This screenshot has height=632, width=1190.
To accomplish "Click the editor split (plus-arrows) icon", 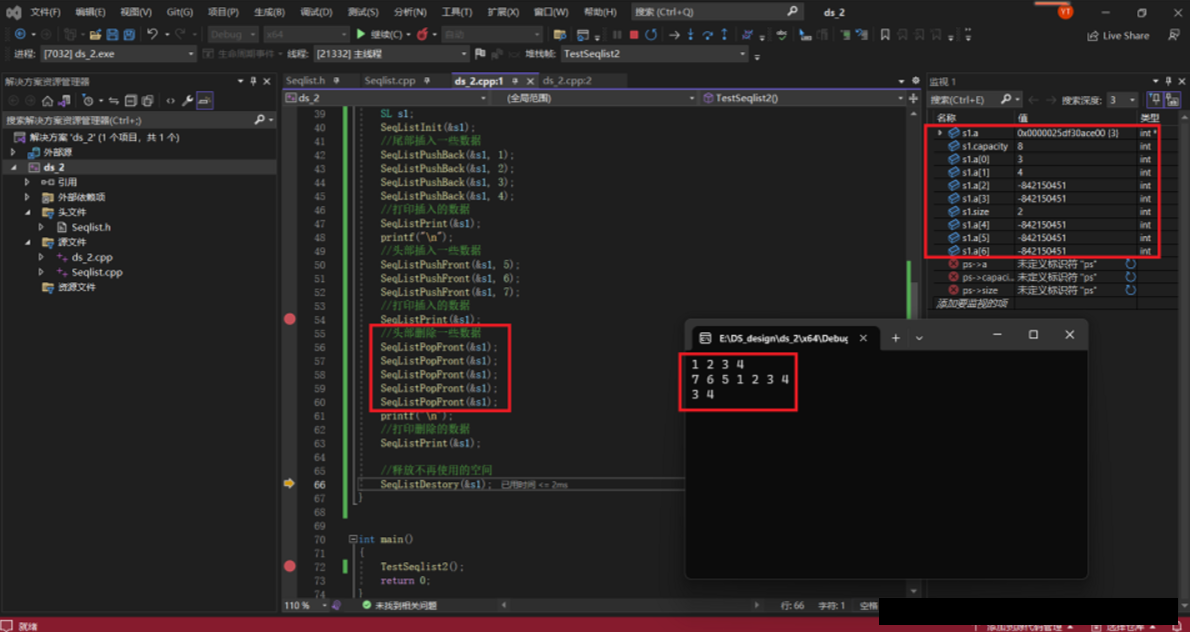I will [913, 98].
